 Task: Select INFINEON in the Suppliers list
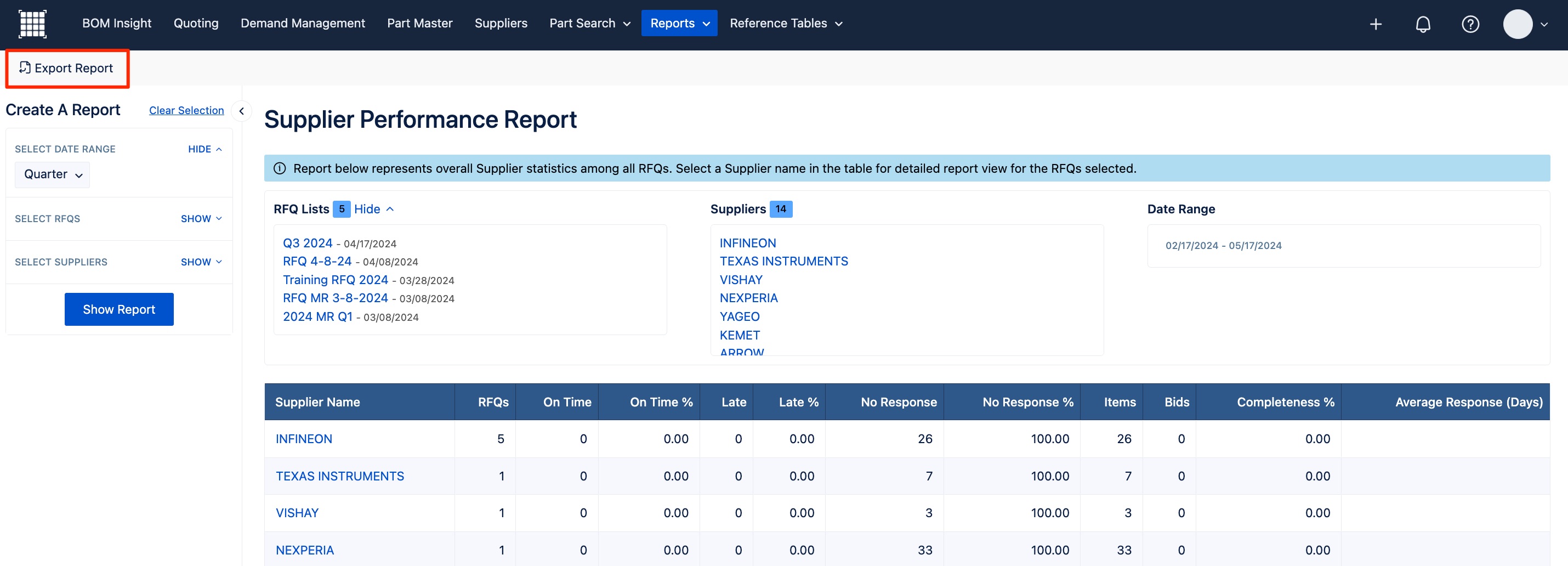tap(747, 243)
